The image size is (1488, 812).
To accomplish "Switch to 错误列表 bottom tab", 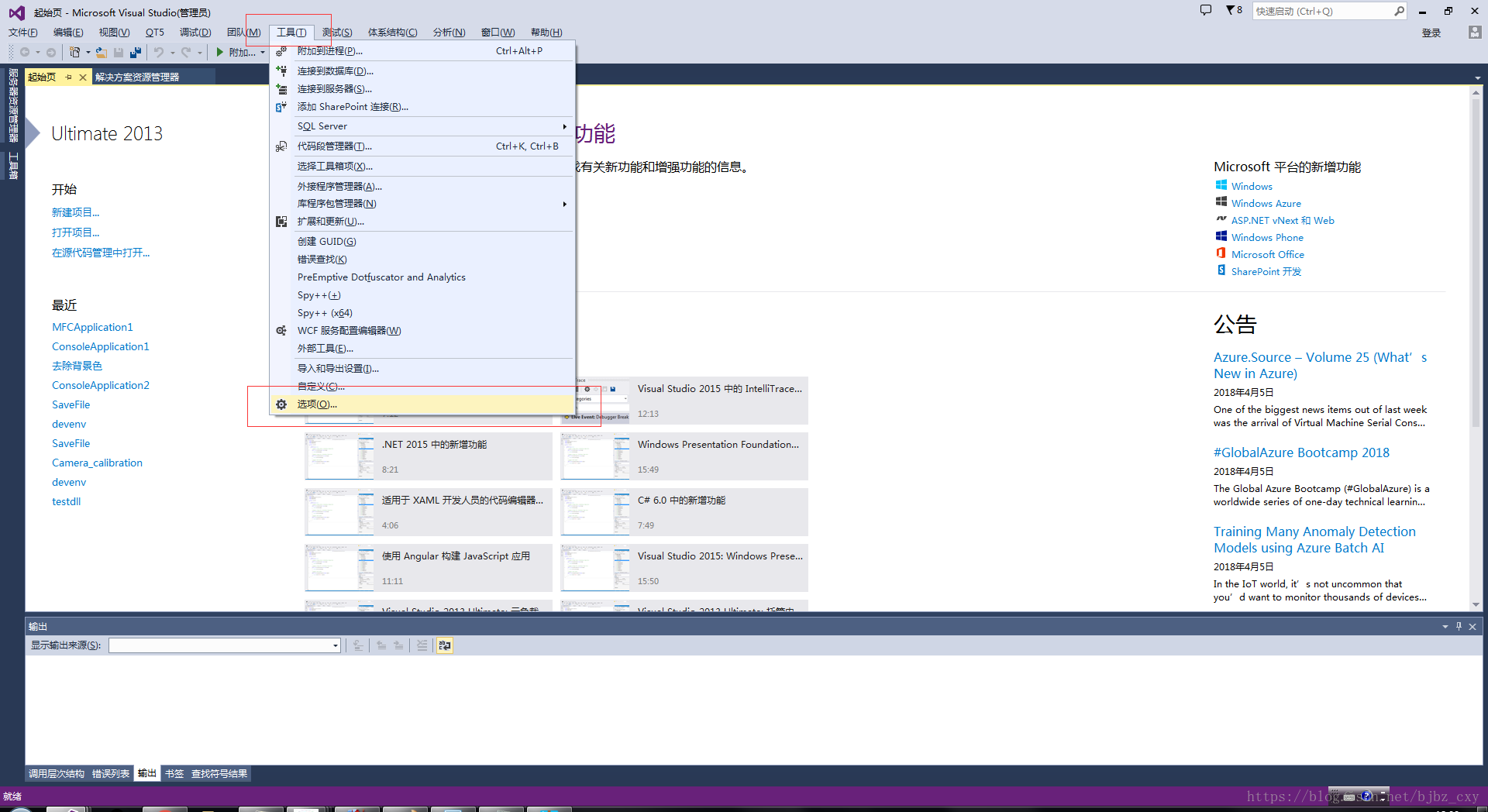I will tap(111, 773).
